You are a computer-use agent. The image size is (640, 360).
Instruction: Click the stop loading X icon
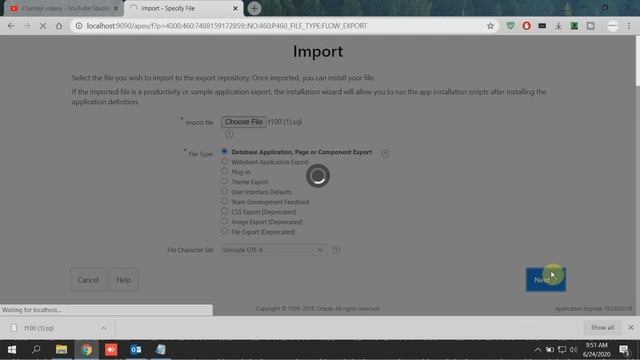point(43,26)
